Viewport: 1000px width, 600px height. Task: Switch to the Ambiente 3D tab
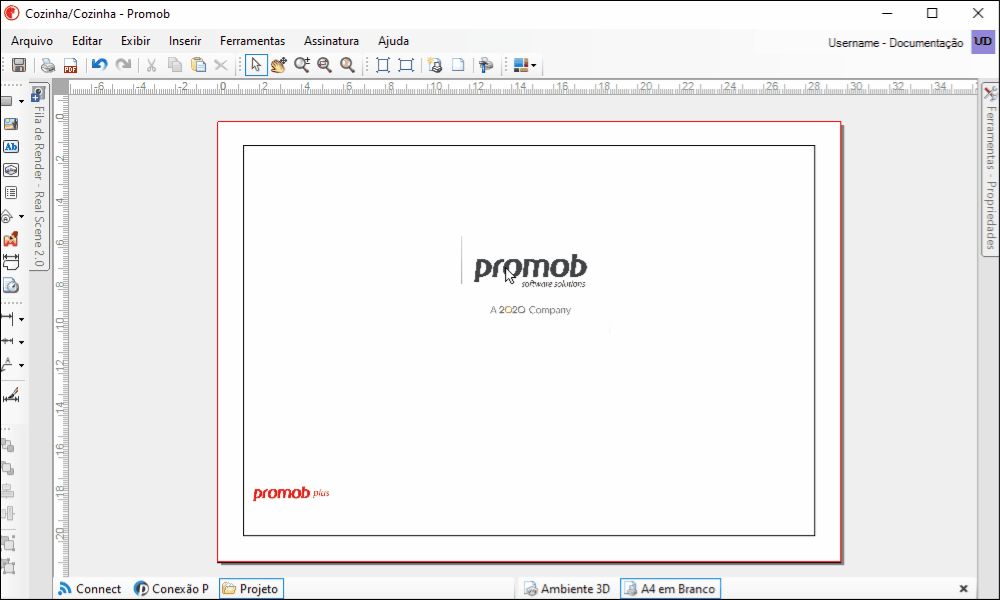567,589
